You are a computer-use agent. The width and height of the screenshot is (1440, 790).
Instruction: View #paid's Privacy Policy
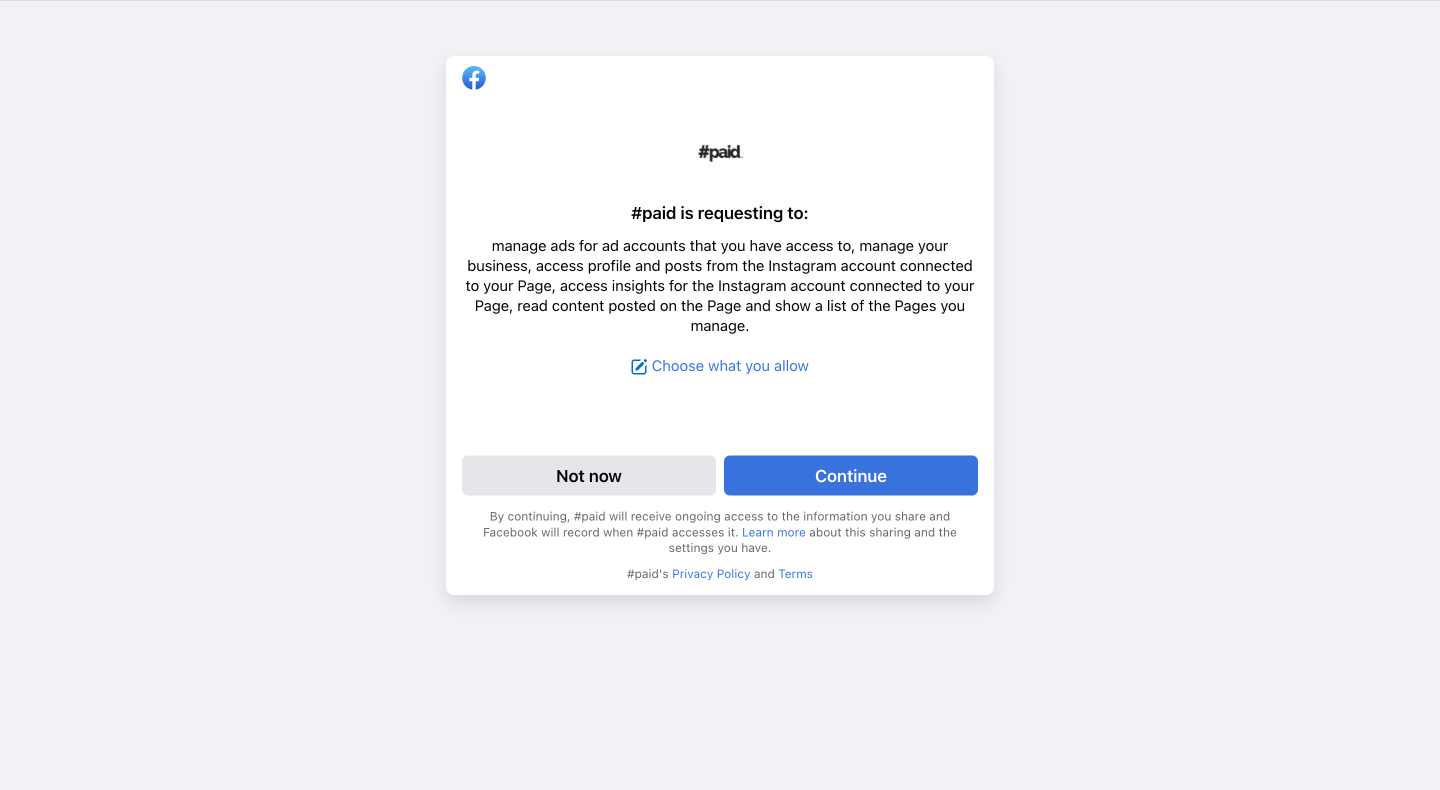(711, 574)
